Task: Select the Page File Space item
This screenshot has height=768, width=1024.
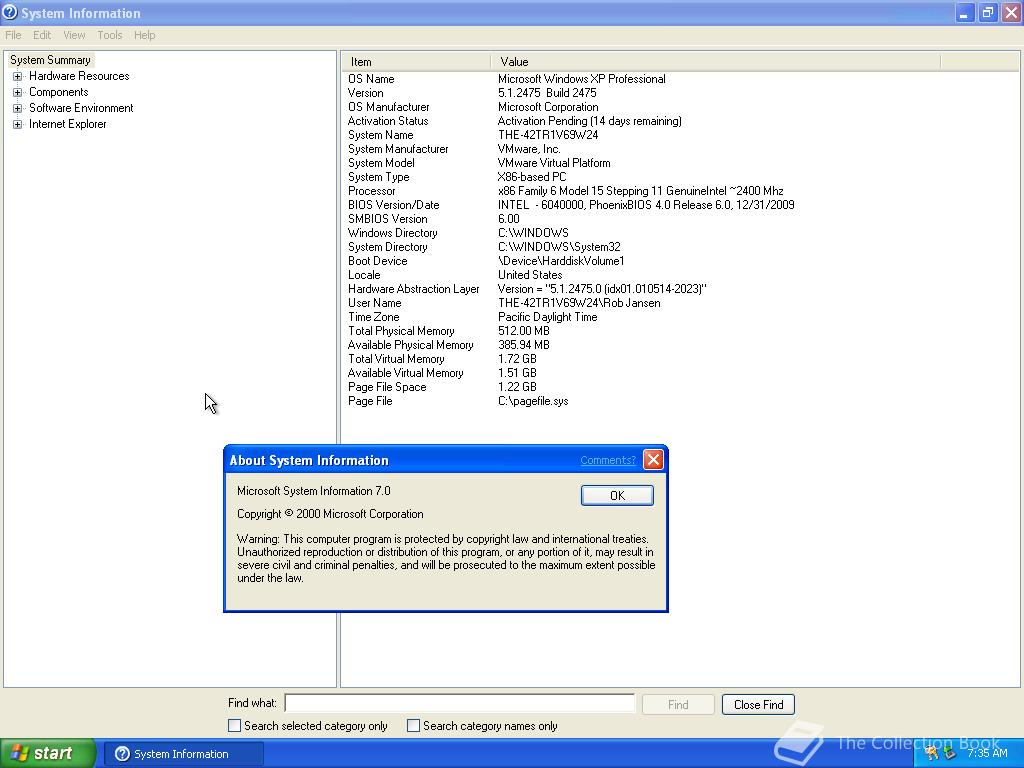Action: pos(387,387)
